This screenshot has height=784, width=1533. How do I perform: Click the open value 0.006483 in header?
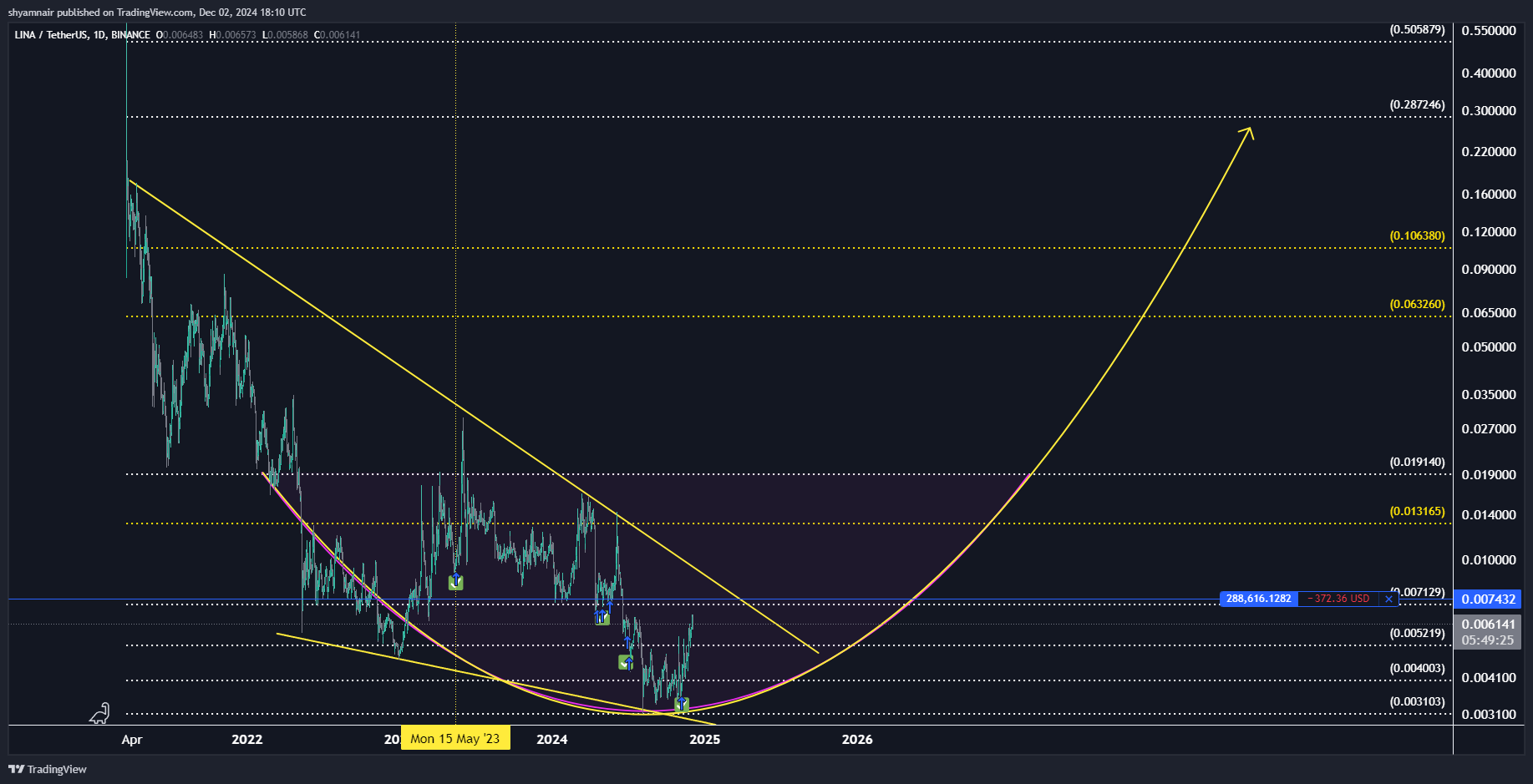tap(183, 35)
